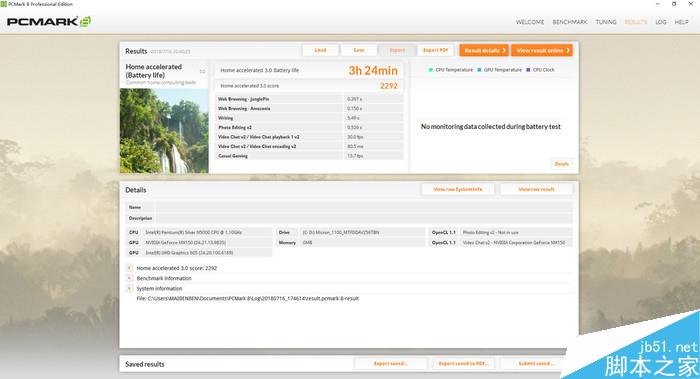Expand Home accelerated 3.0 score row

(129, 268)
